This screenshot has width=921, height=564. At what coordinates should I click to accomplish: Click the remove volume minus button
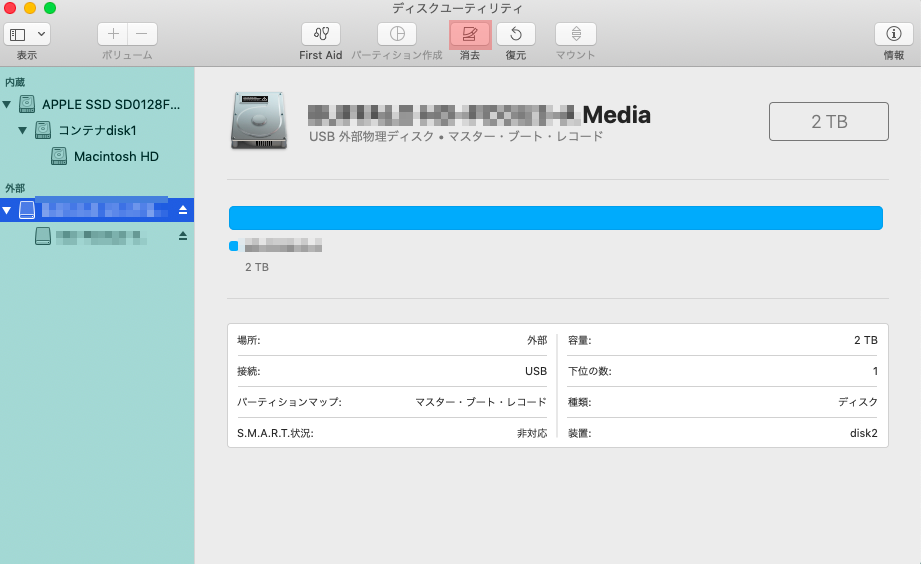(x=142, y=34)
